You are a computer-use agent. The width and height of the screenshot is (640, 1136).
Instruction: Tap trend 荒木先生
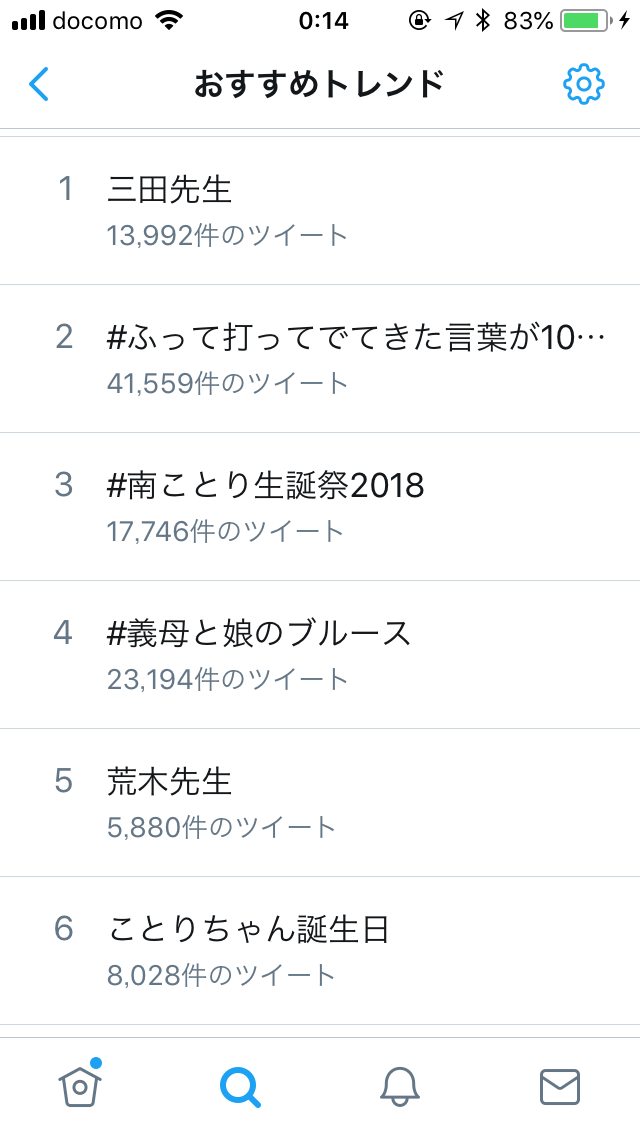(x=169, y=781)
